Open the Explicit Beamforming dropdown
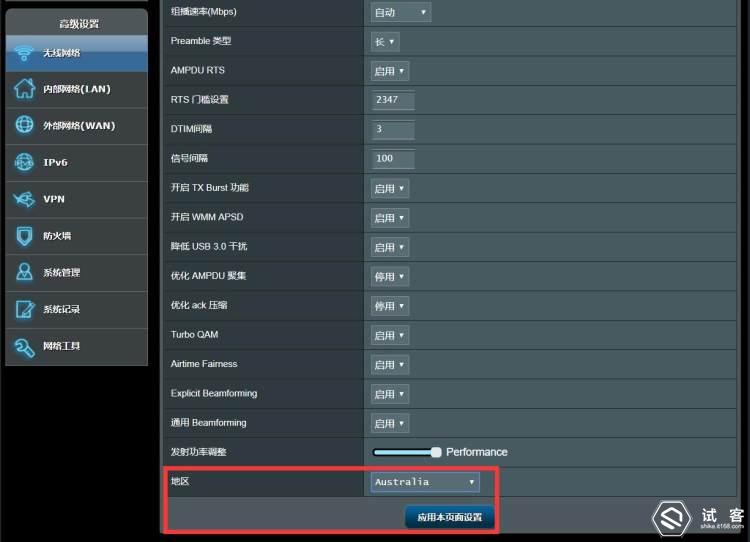The width and height of the screenshot is (750, 542). pos(390,394)
